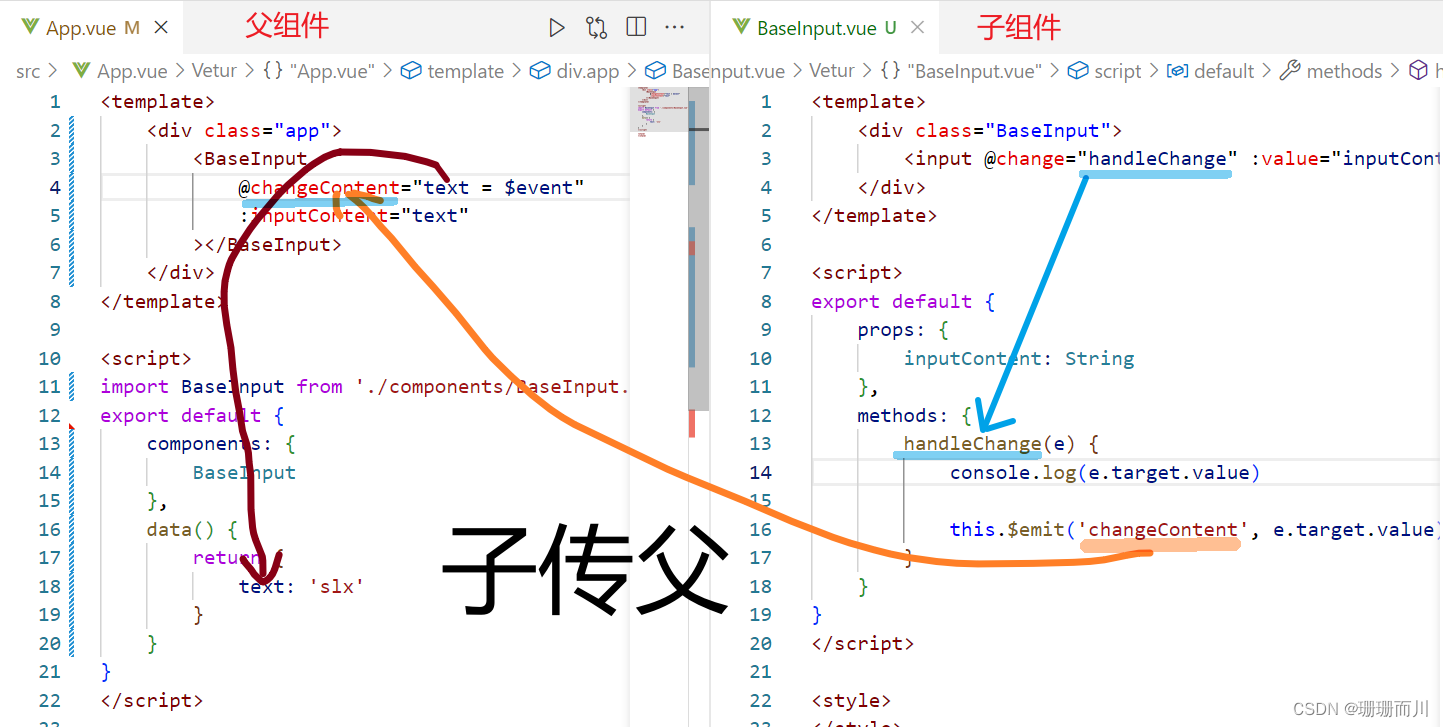The height and width of the screenshot is (727, 1443).
Task: Click 'this.$emit' in BaseInput.vue
Action: (x=1008, y=529)
